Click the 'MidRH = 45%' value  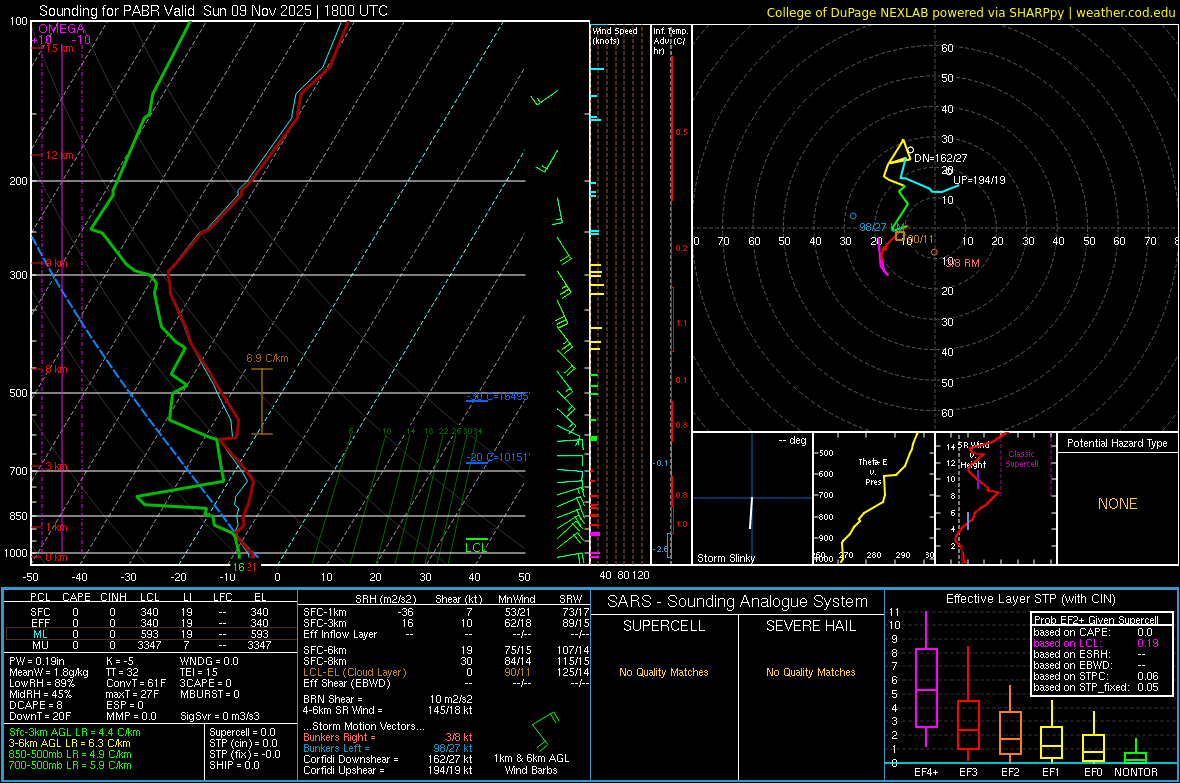point(40,694)
